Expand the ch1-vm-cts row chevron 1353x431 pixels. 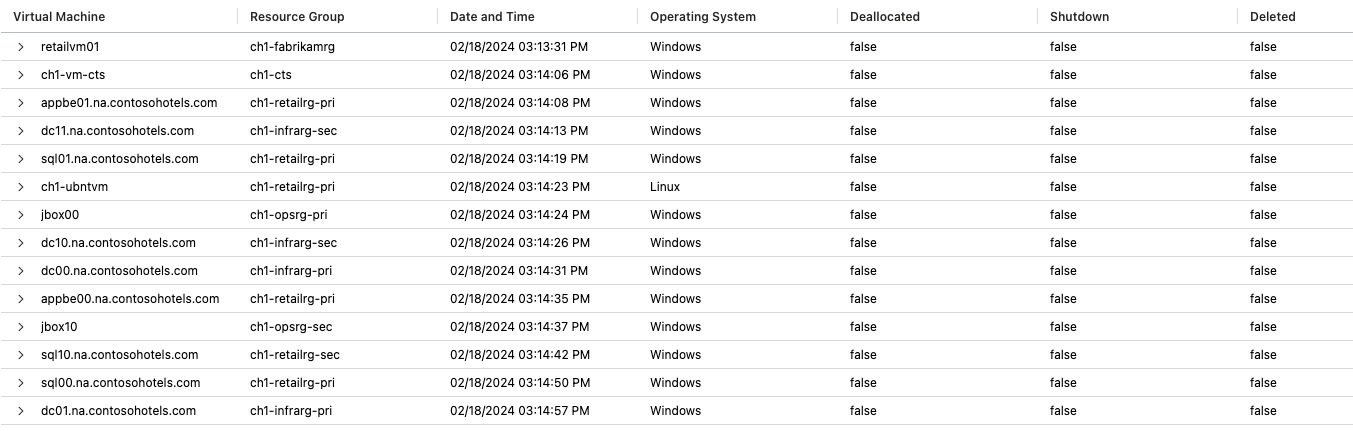(x=20, y=75)
